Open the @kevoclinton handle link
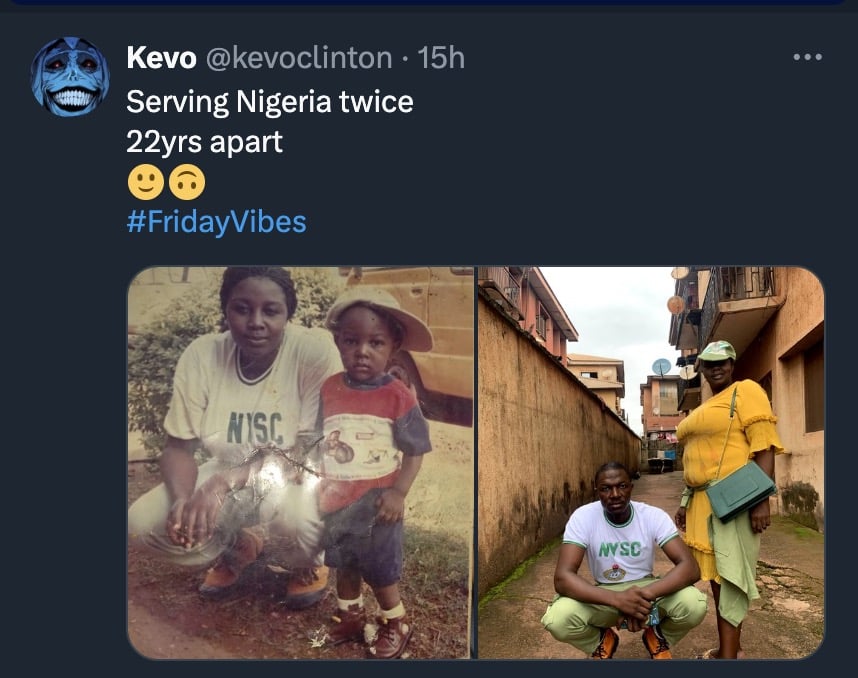Screen dimensions: 858x678 pos(299,58)
